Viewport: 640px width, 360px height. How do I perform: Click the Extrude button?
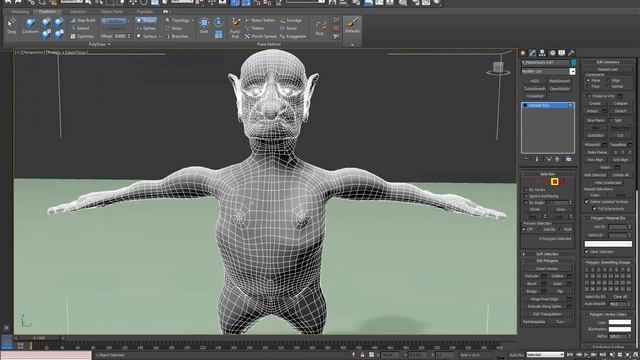[x=531, y=276]
